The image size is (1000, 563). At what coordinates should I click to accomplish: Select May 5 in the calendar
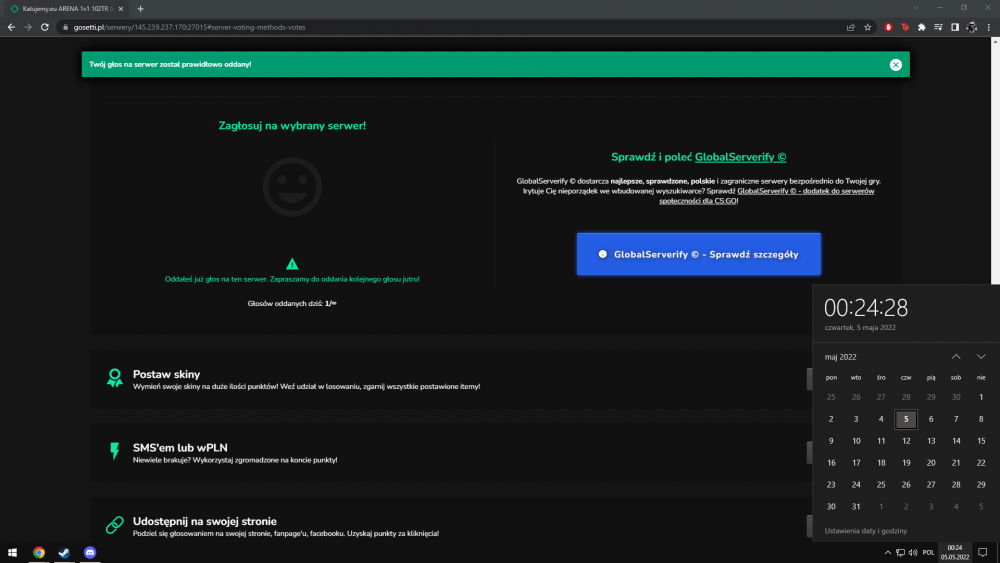(906, 419)
